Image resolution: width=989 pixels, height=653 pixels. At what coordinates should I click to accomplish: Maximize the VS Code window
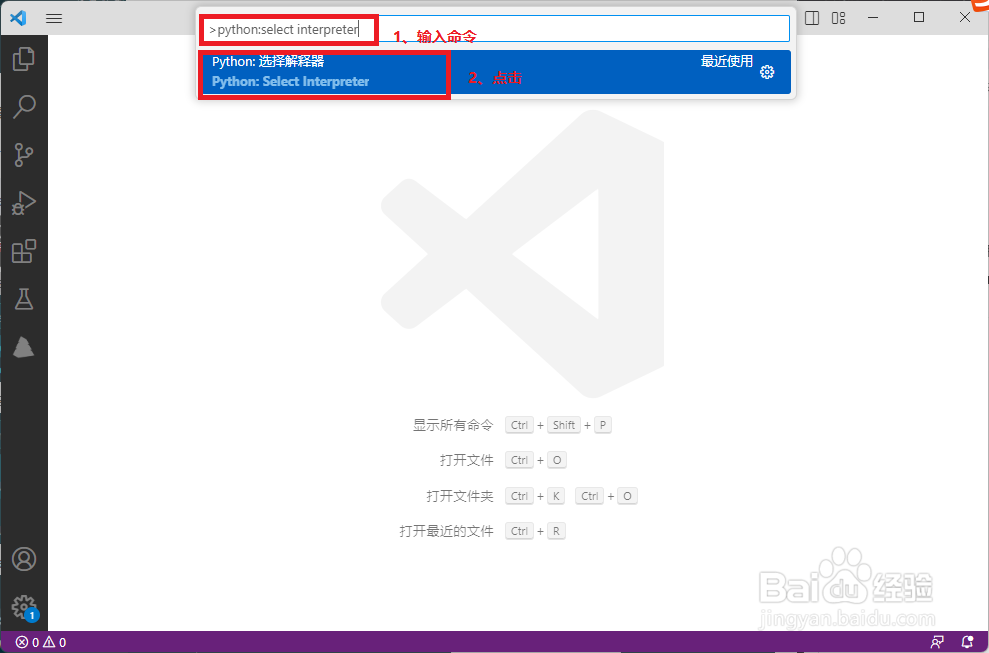(x=919, y=18)
